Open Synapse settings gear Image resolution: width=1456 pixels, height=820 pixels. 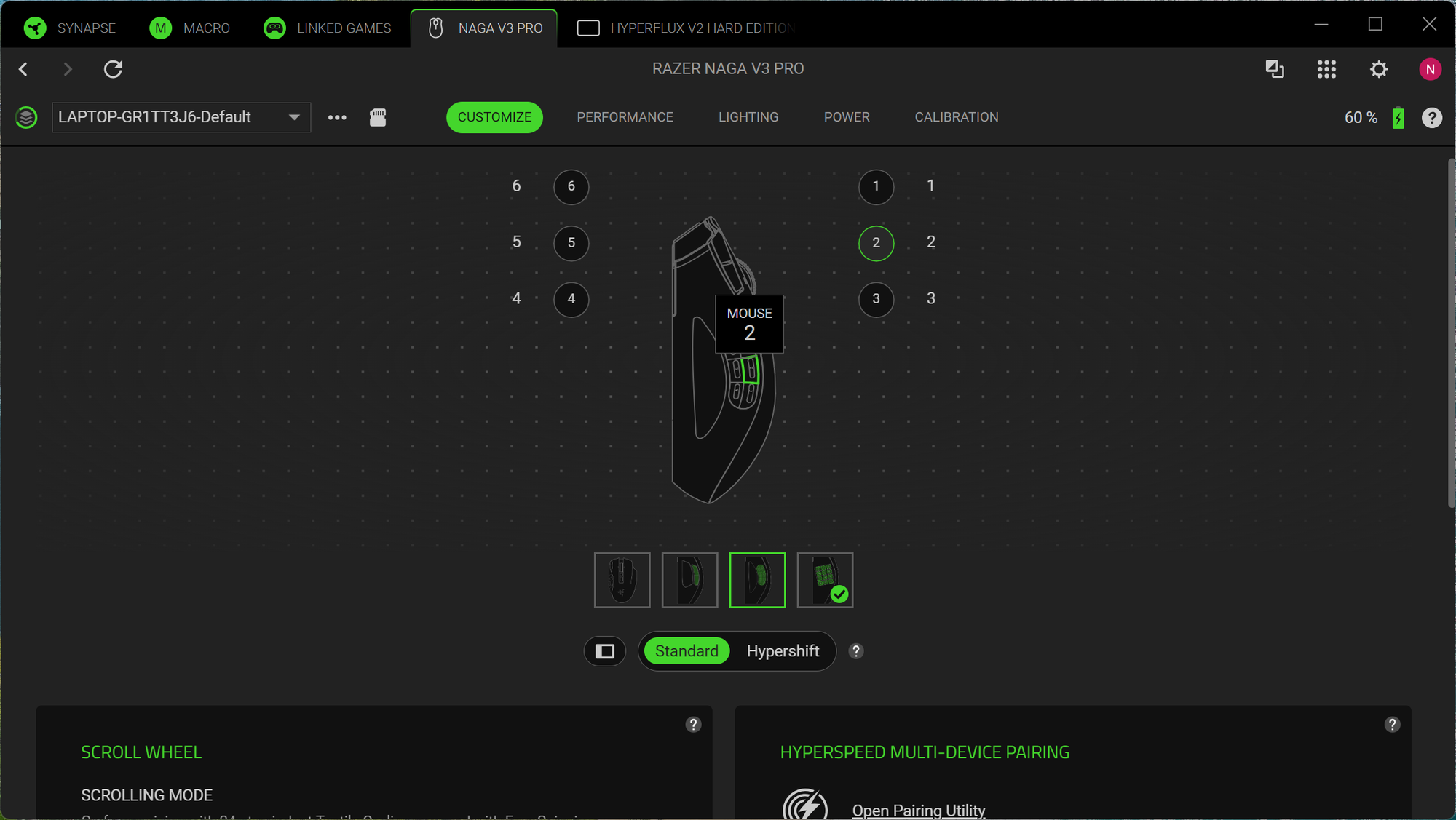[x=1379, y=69]
